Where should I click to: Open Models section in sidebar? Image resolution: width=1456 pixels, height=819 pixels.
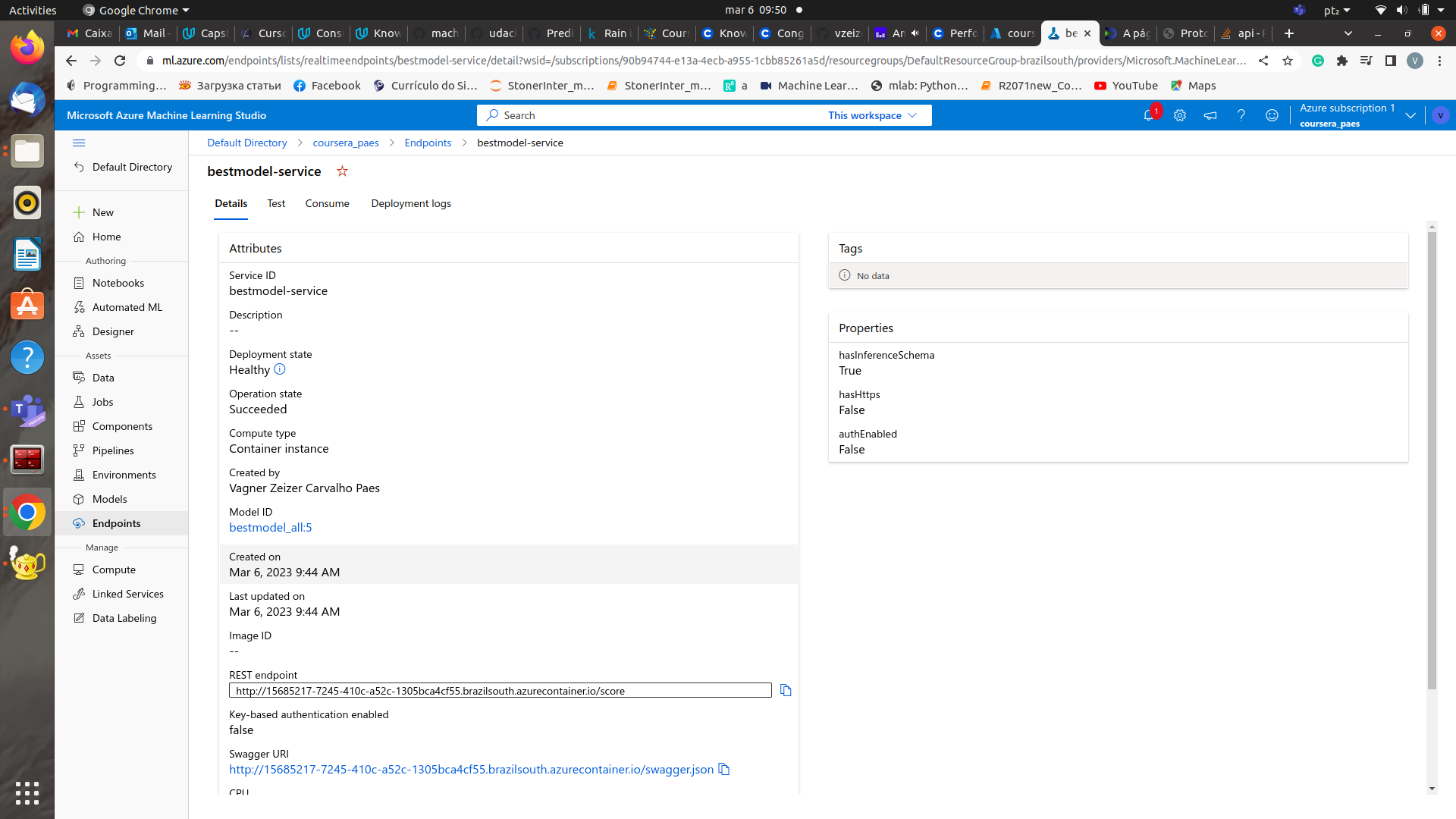(x=110, y=498)
